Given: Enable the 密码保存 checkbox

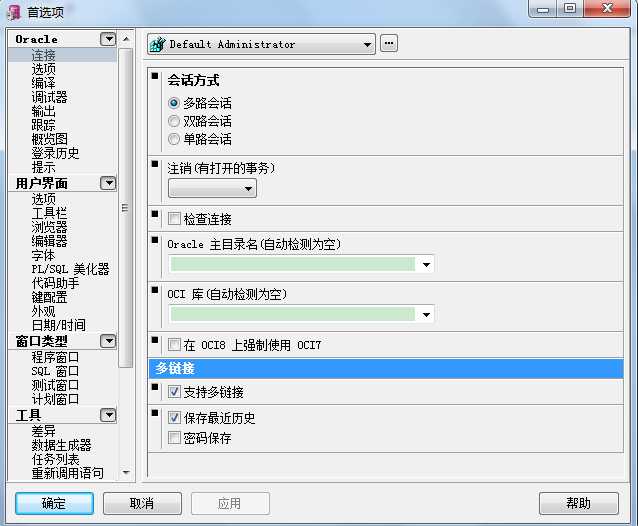Looking at the screenshot, I should click(174, 438).
